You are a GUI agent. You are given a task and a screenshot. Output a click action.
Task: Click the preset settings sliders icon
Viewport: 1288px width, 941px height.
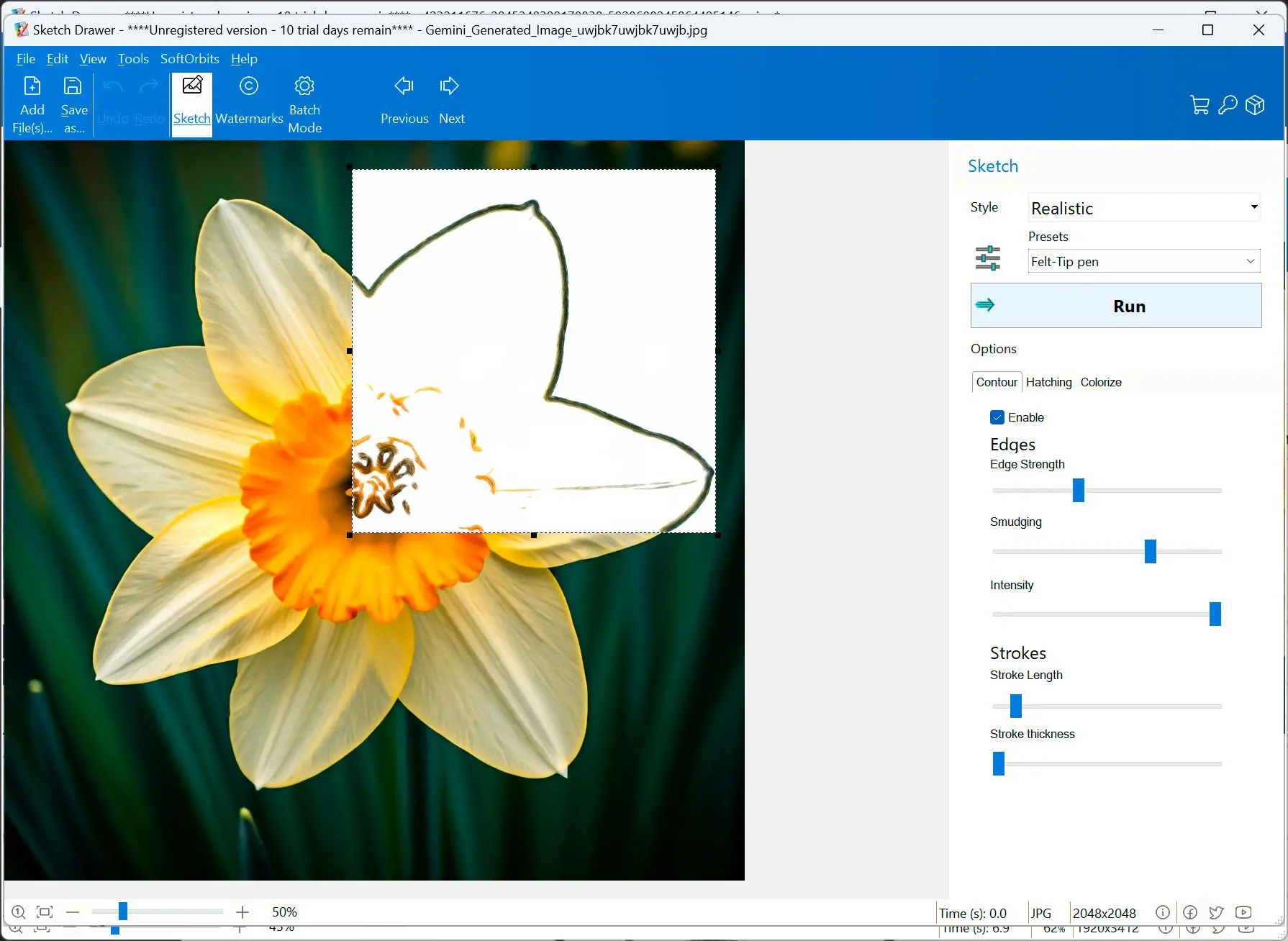pos(988,258)
